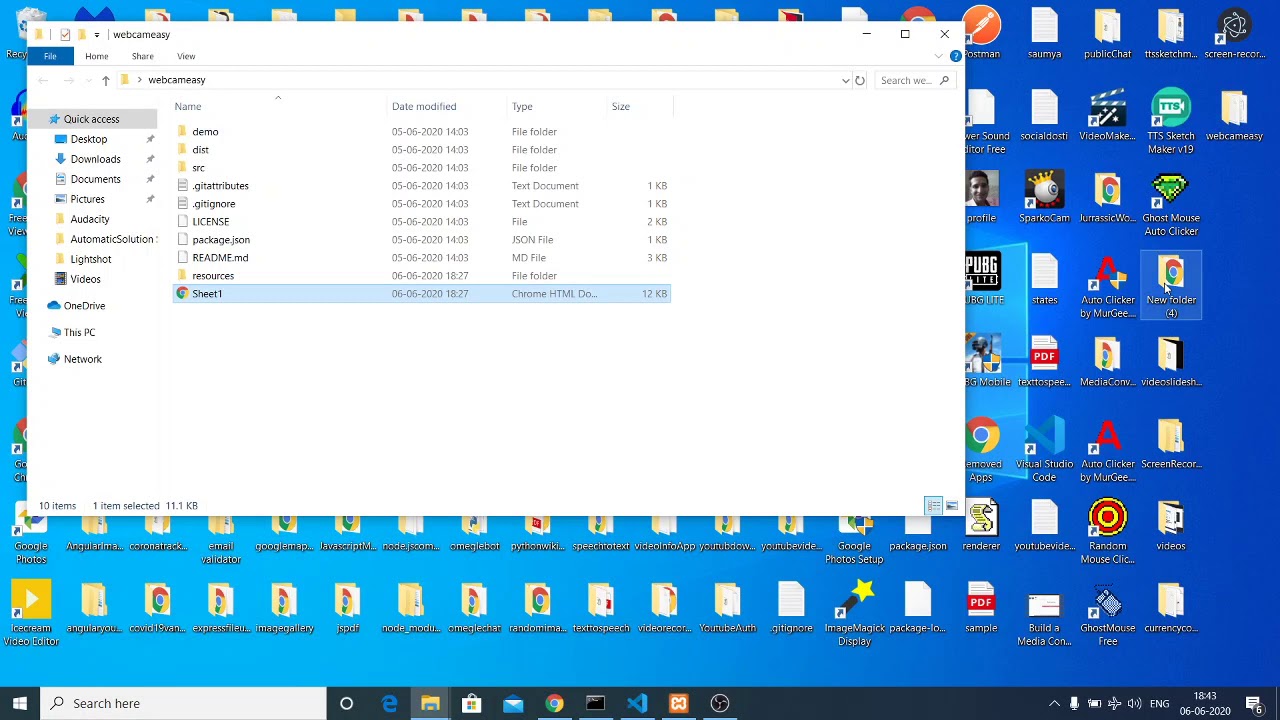
Task: Open XAMPP from the taskbar
Action: click(678, 703)
